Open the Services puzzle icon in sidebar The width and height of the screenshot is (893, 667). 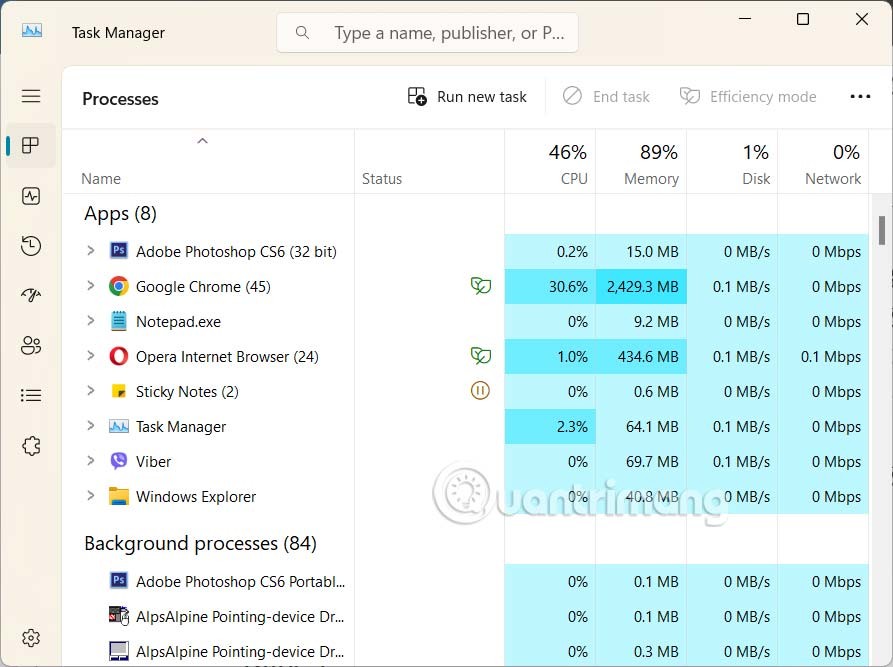pyautogui.click(x=31, y=446)
